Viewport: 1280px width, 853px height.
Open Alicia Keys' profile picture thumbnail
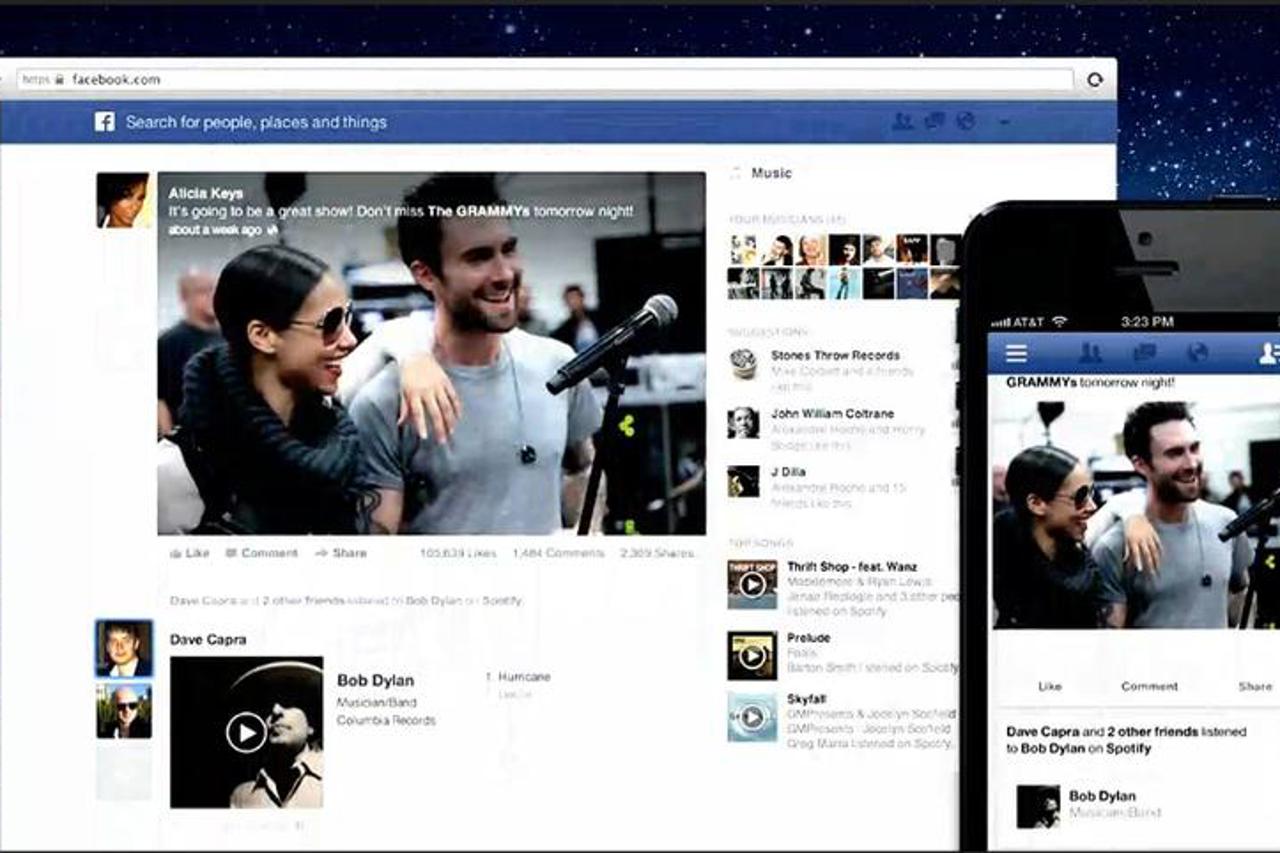(124, 200)
